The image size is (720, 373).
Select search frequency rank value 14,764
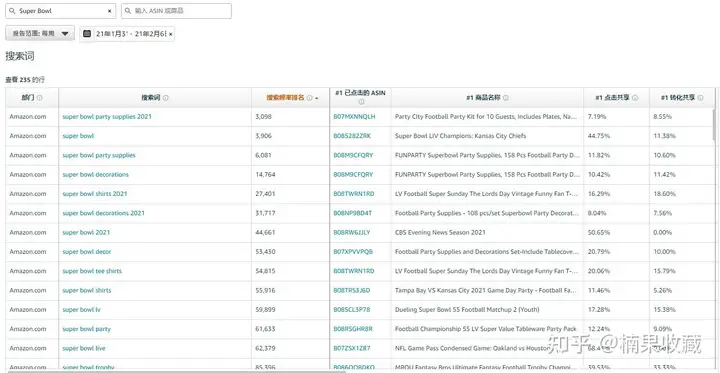click(265, 175)
